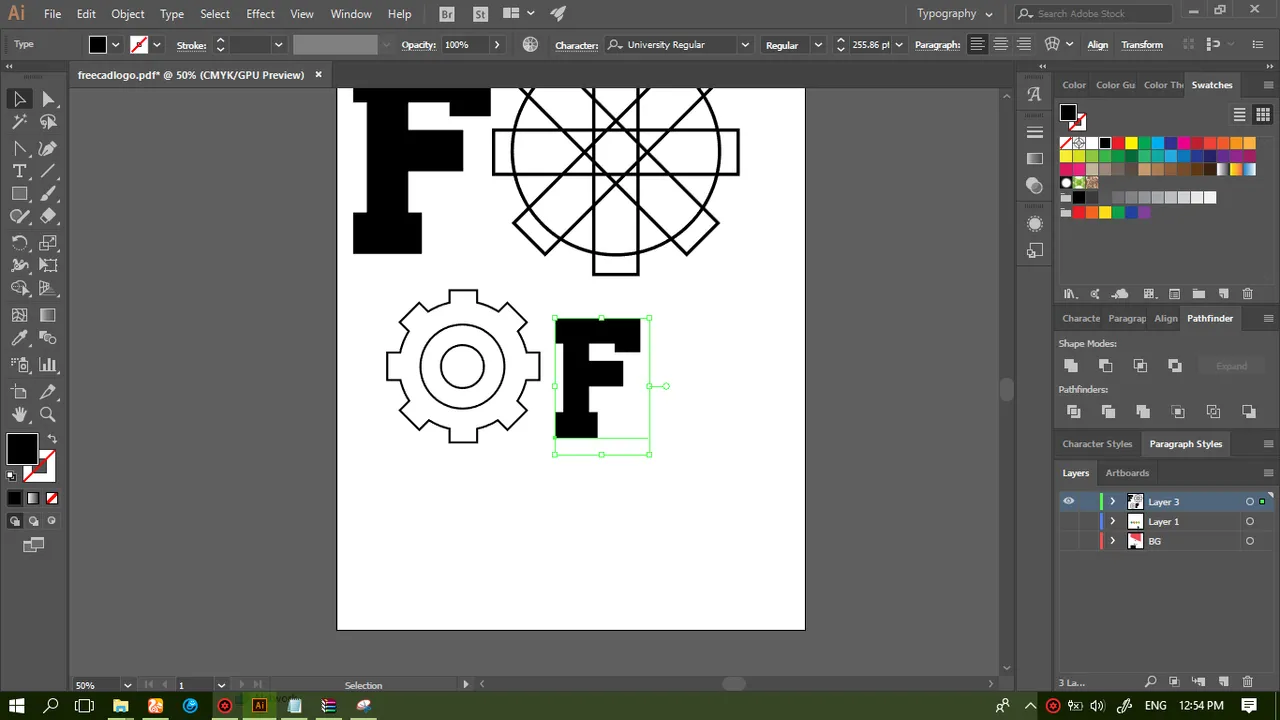The image size is (1280, 720).
Task: Click the Search Adobe Stock field
Action: click(1093, 14)
